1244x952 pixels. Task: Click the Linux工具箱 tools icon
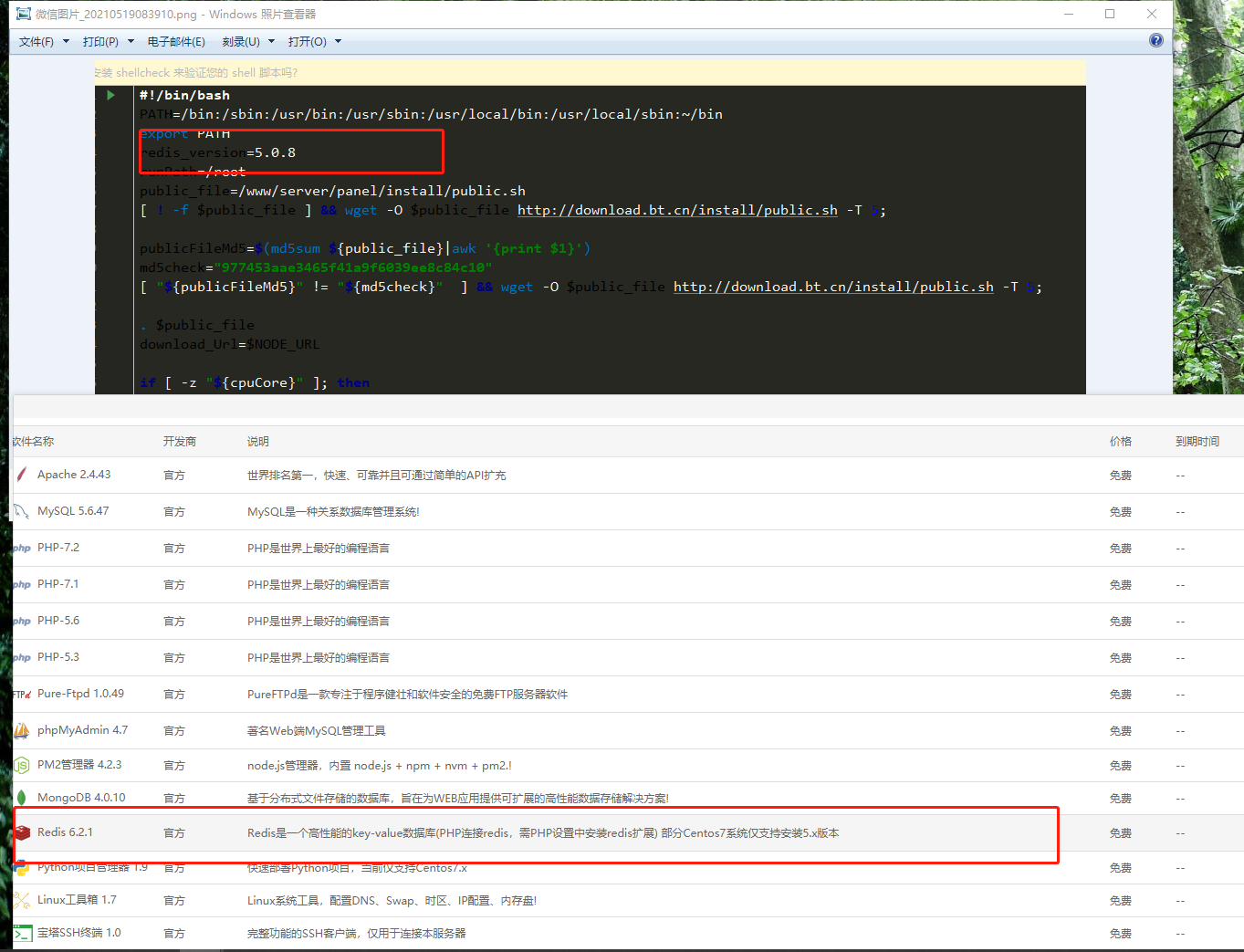tap(21, 900)
